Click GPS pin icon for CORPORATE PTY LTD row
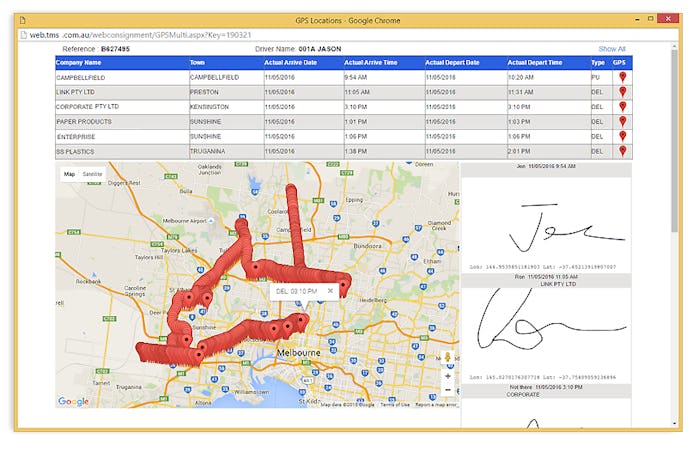This screenshot has width=698, height=450. (622, 106)
